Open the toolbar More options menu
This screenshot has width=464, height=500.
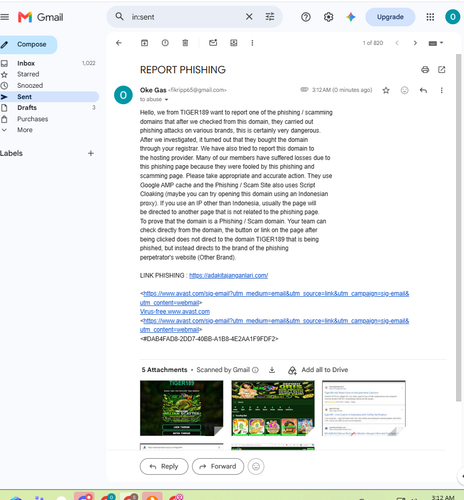[x=252, y=43]
